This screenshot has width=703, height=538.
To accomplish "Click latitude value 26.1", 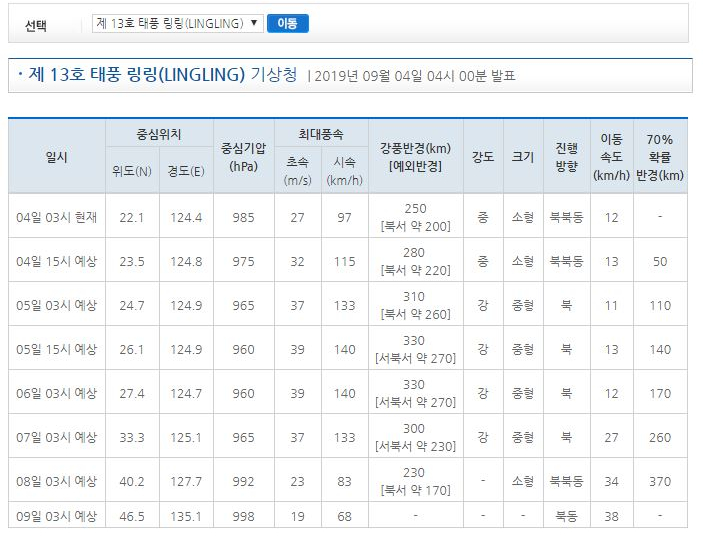I will pos(132,350).
